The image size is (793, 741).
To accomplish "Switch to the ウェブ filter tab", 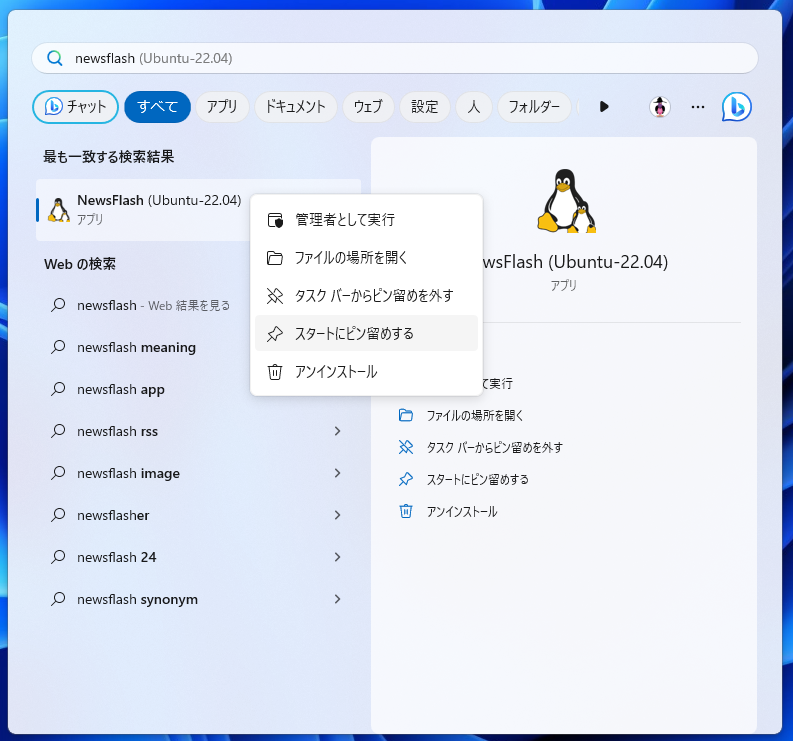I will click(x=368, y=107).
